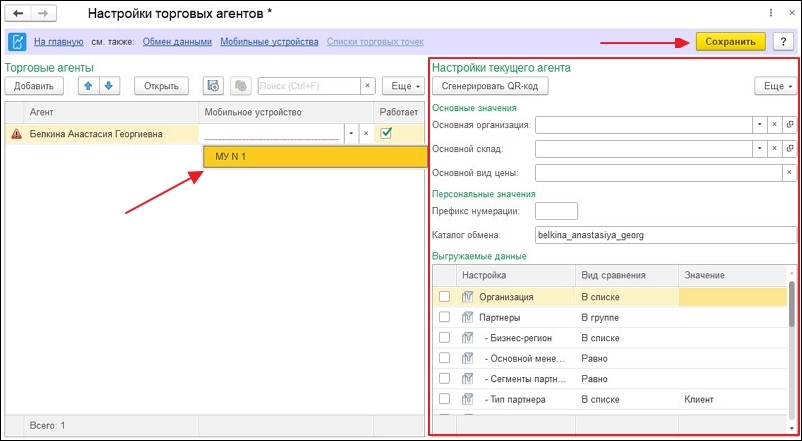This screenshot has height=441, width=802.
Task: Toggle Работает checkbox for Белкина
Action: click(384, 133)
